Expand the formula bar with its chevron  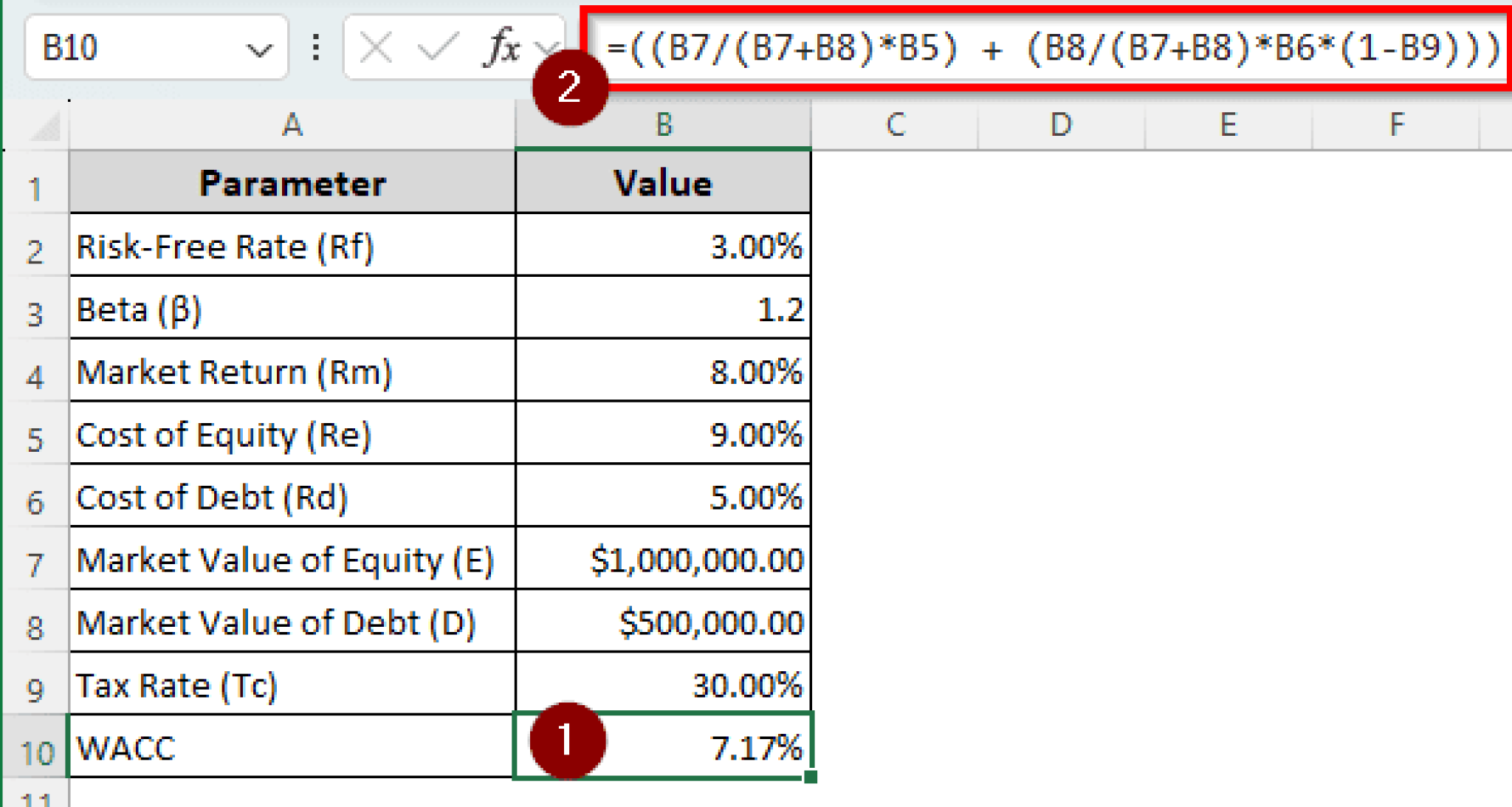550,47
